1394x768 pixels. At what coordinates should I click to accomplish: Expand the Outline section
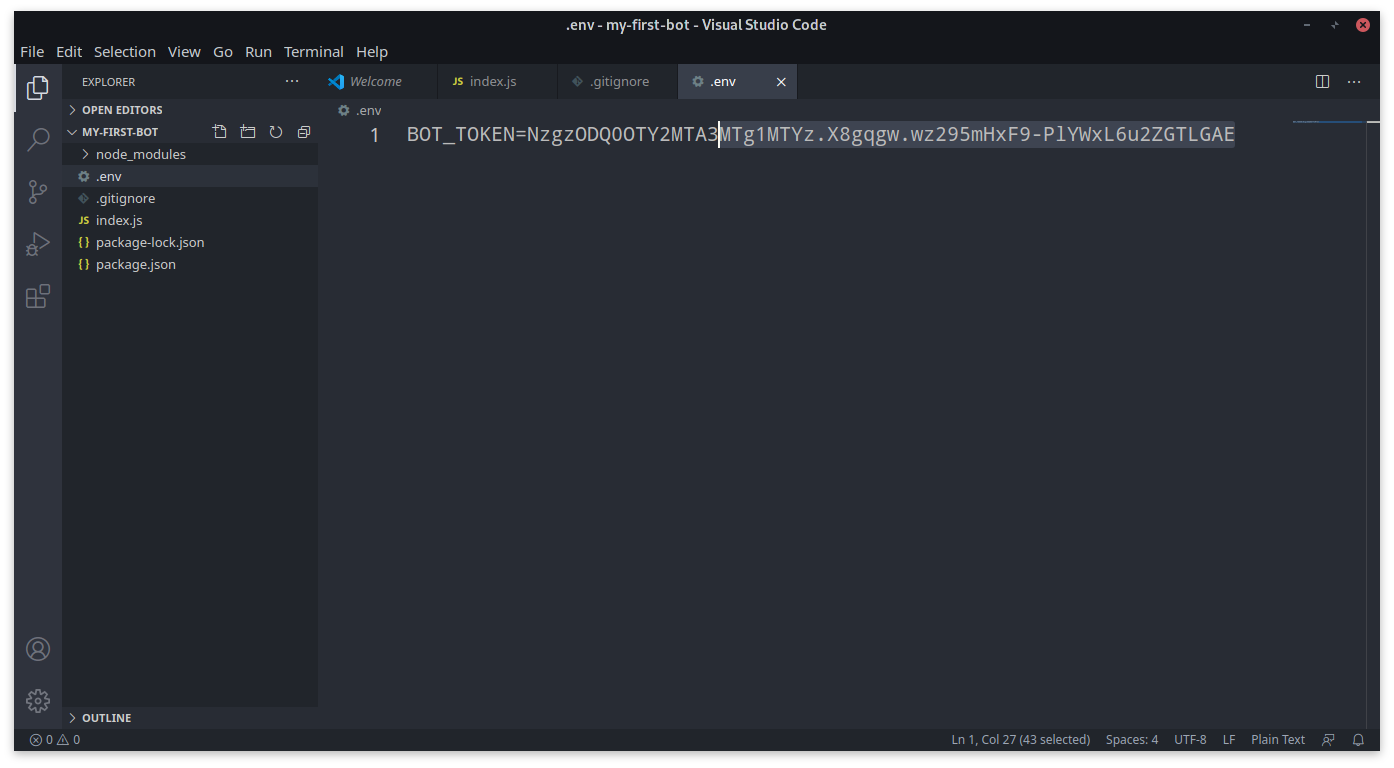click(190, 718)
